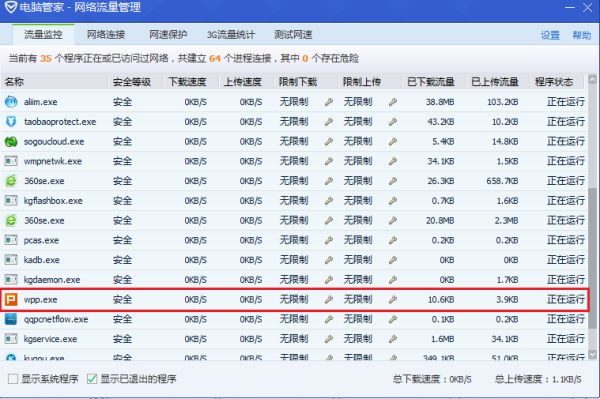
Task: Uncheck the 显示已退出的程序 checkbox
Action: click(92, 379)
